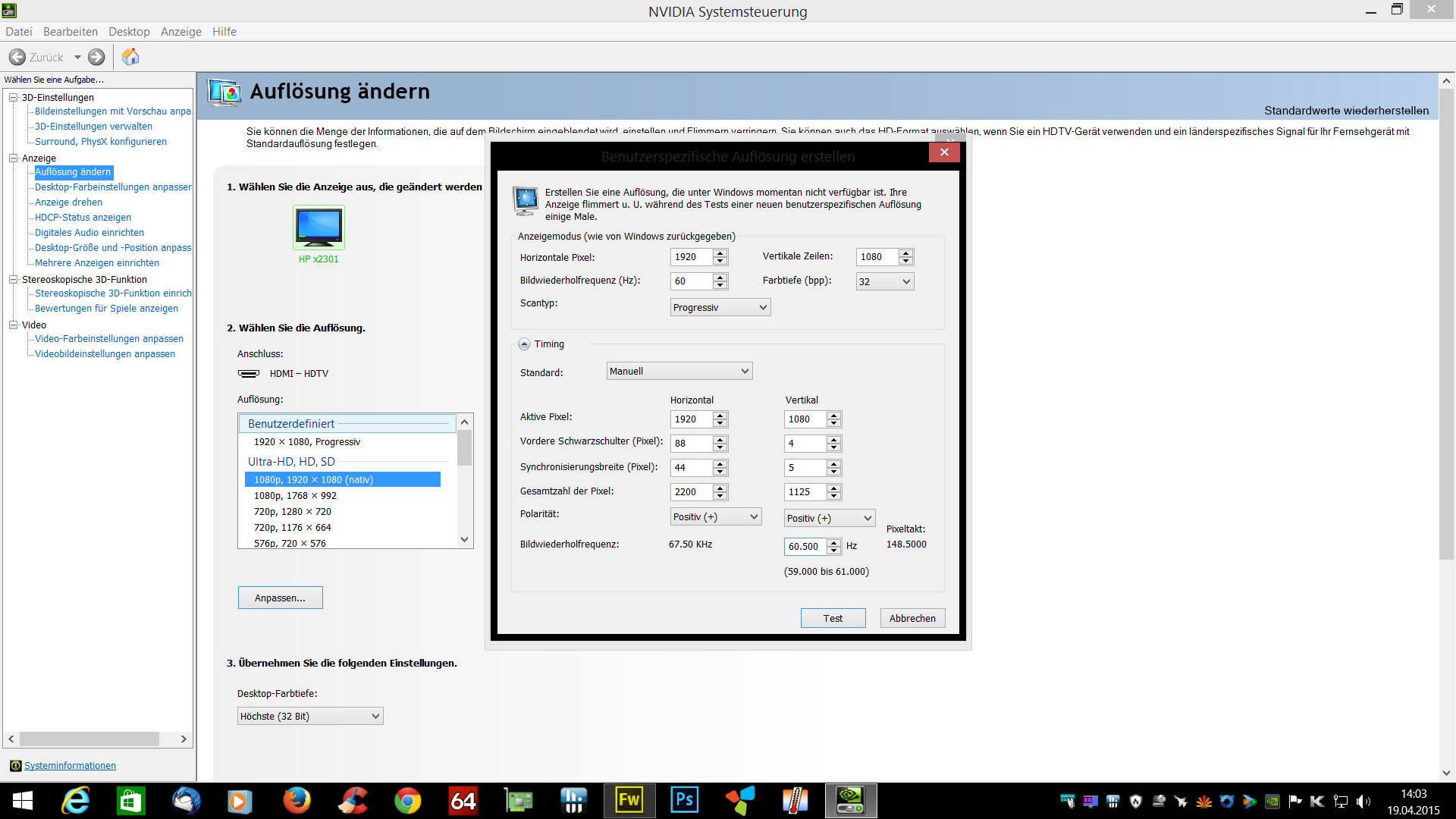Click the Test button
The width and height of the screenshot is (1456, 819).
[x=833, y=618]
